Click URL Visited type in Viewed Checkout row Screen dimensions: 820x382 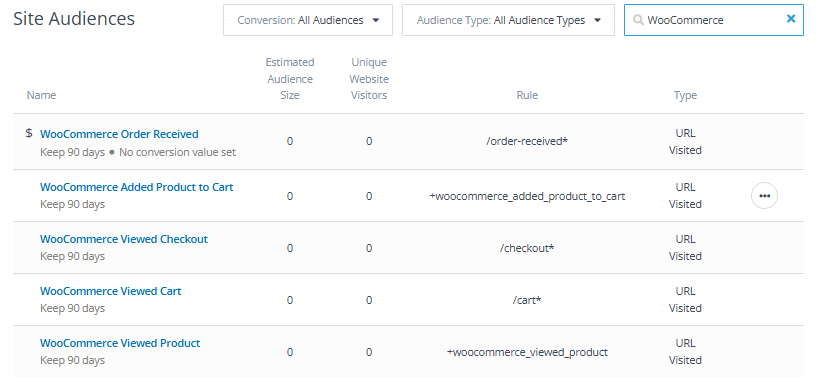coord(685,248)
